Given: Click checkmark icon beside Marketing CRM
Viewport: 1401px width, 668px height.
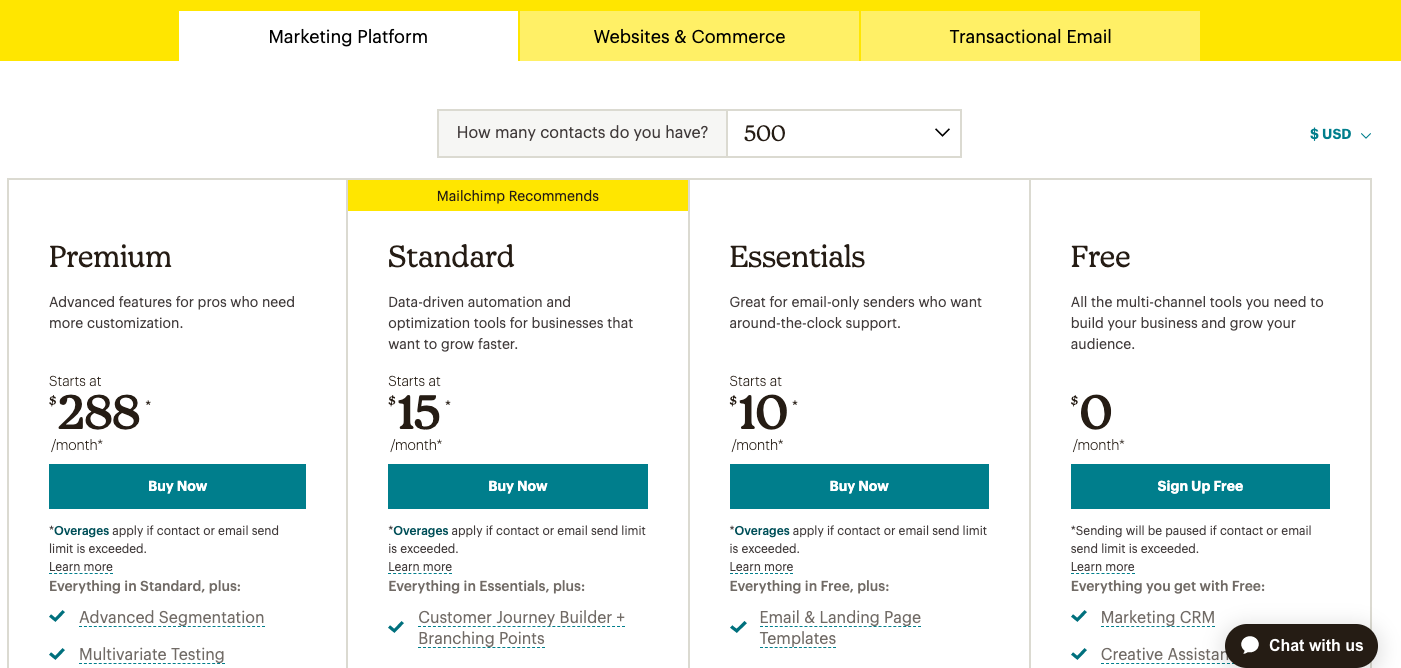Looking at the screenshot, I should click(1079, 617).
